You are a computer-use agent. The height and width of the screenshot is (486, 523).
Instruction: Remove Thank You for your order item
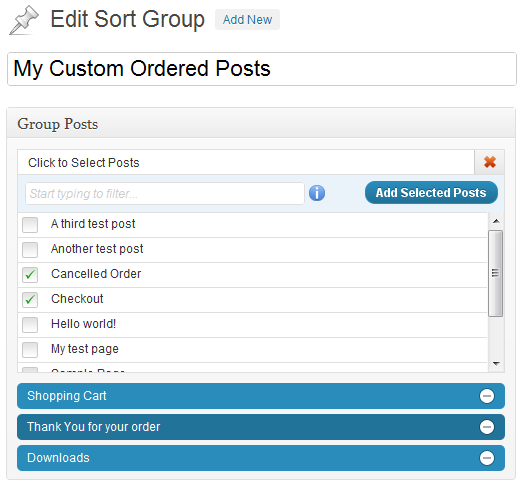coord(487,427)
